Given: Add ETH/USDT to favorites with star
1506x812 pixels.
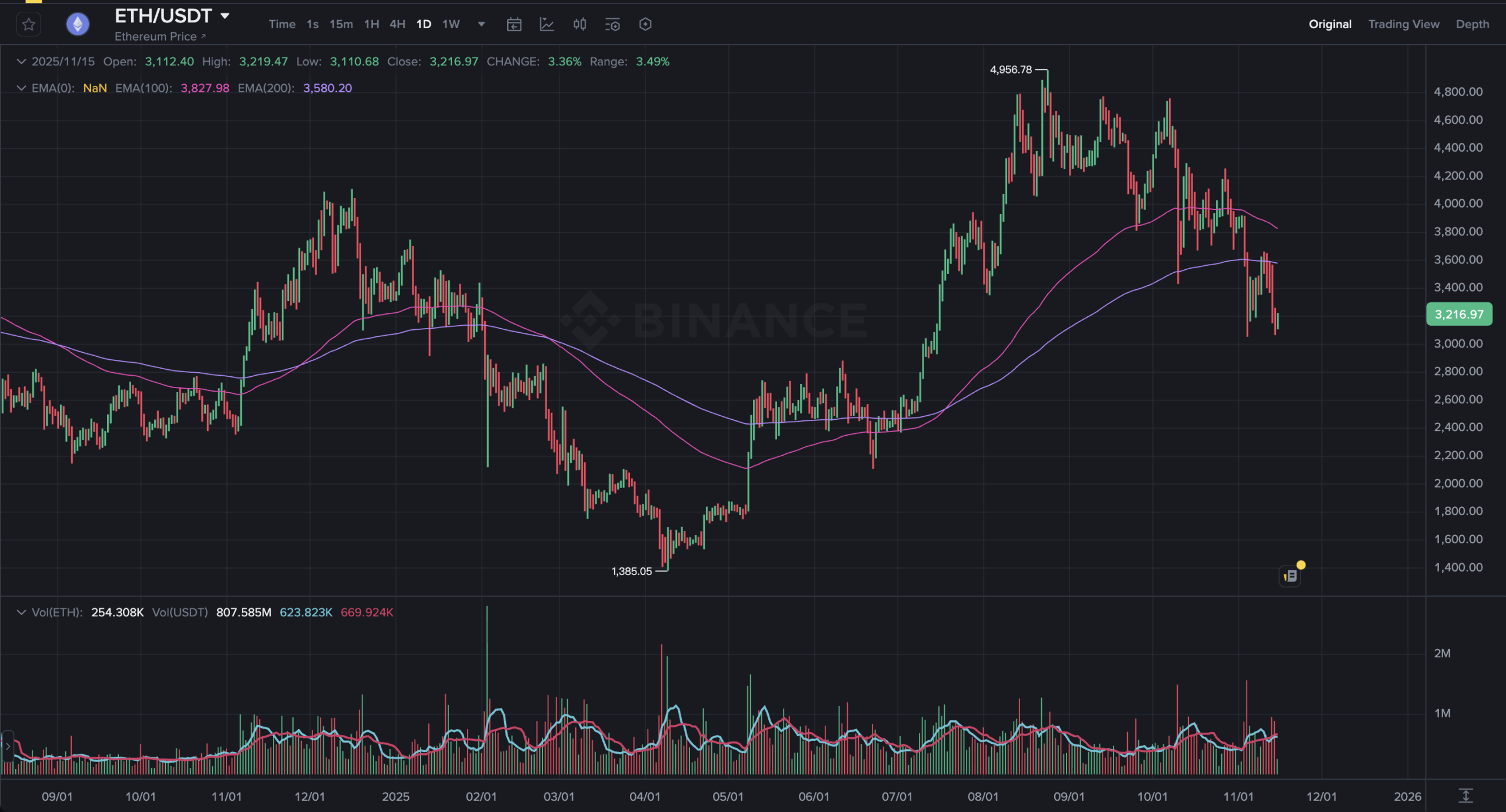Looking at the screenshot, I should click(28, 25).
